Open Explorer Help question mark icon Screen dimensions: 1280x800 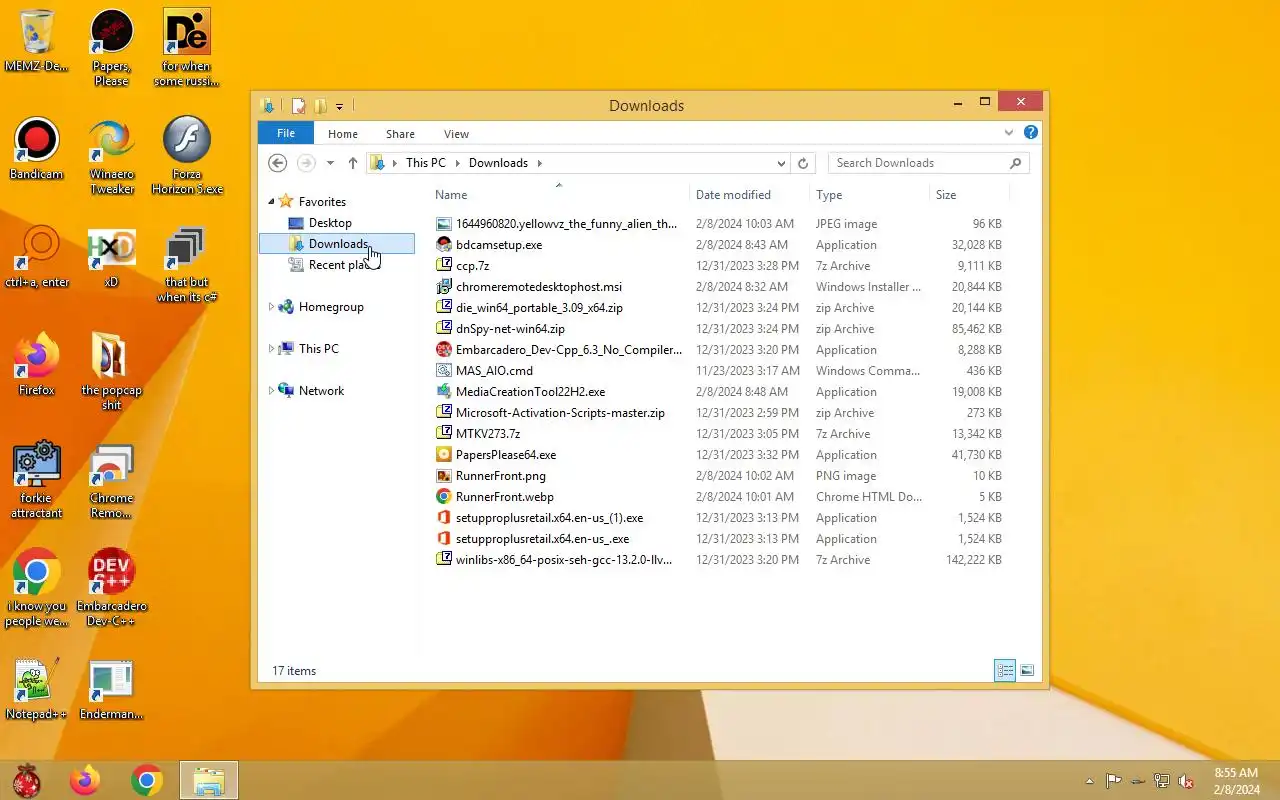[1031, 132]
